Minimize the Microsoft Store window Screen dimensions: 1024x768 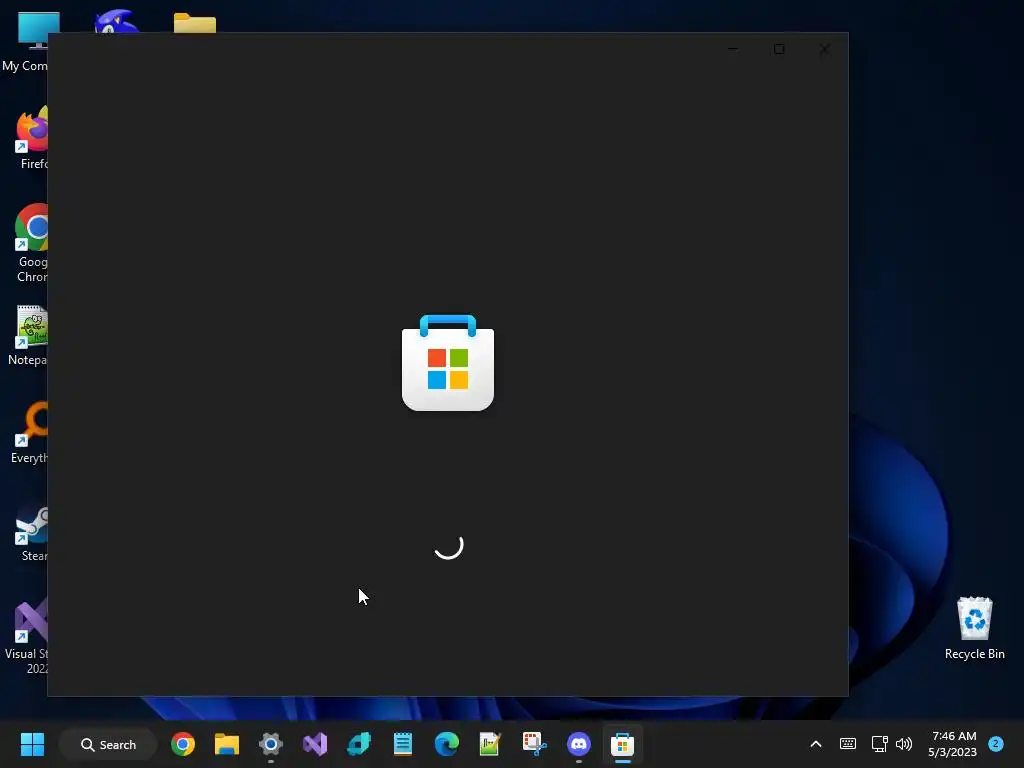coord(733,49)
